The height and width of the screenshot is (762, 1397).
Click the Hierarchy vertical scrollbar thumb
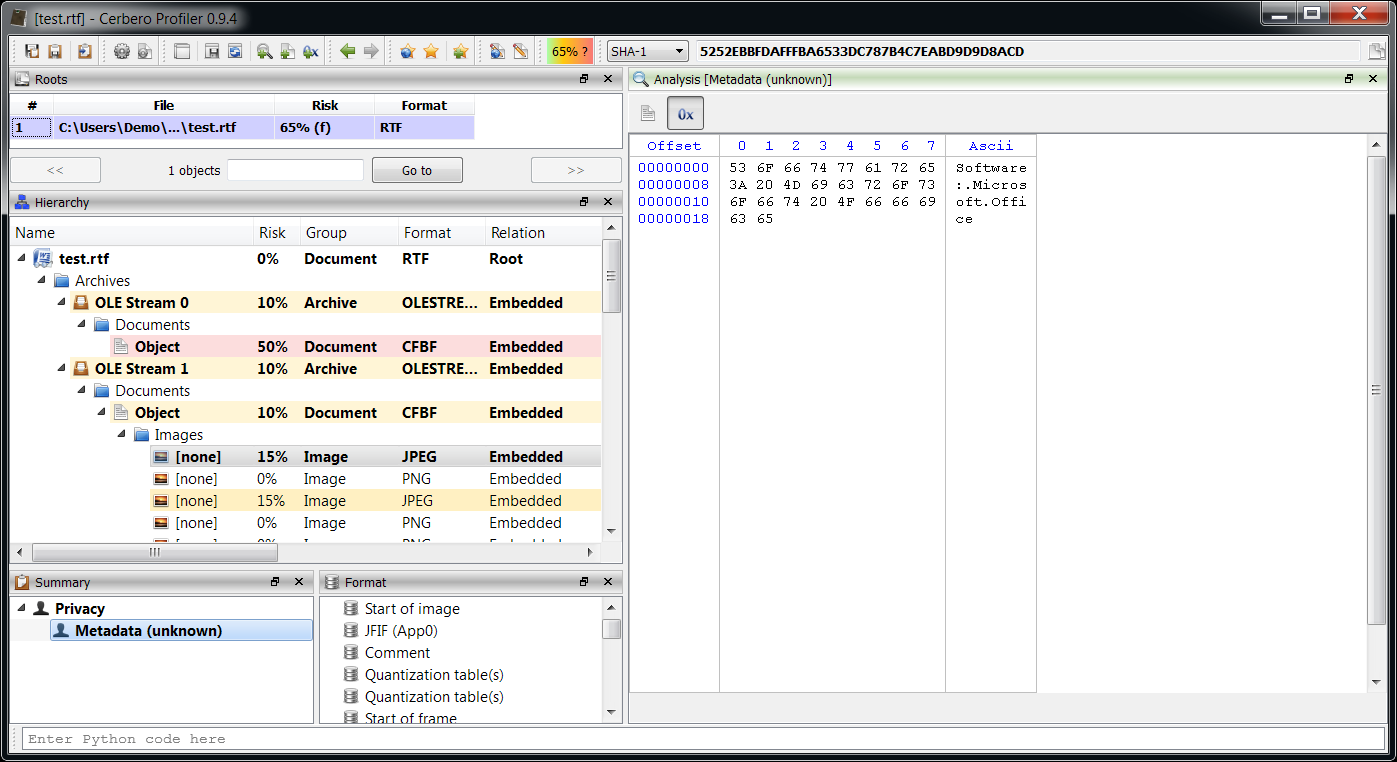612,276
